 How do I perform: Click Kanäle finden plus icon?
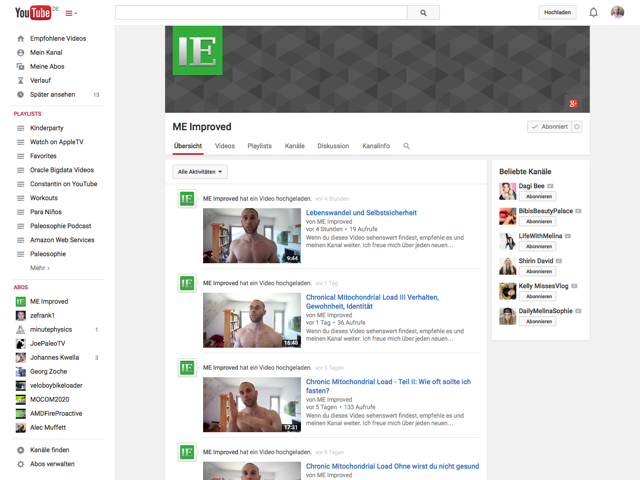pyautogui.click(x=20, y=450)
